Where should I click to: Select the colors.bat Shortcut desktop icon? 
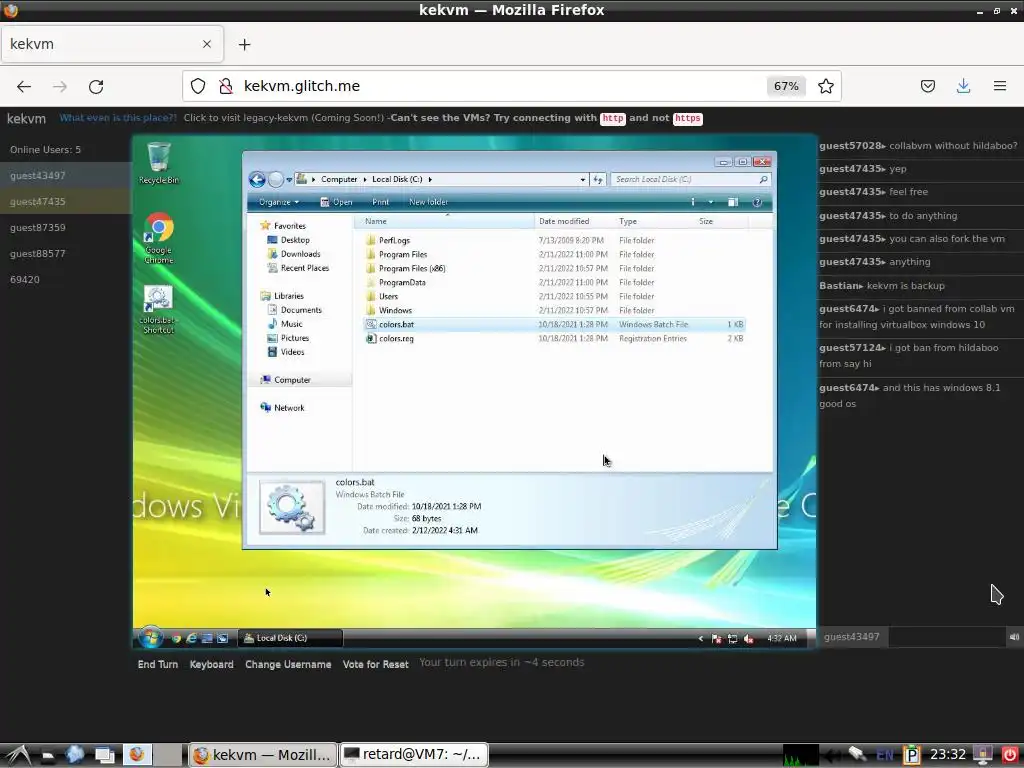click(159, 310)
